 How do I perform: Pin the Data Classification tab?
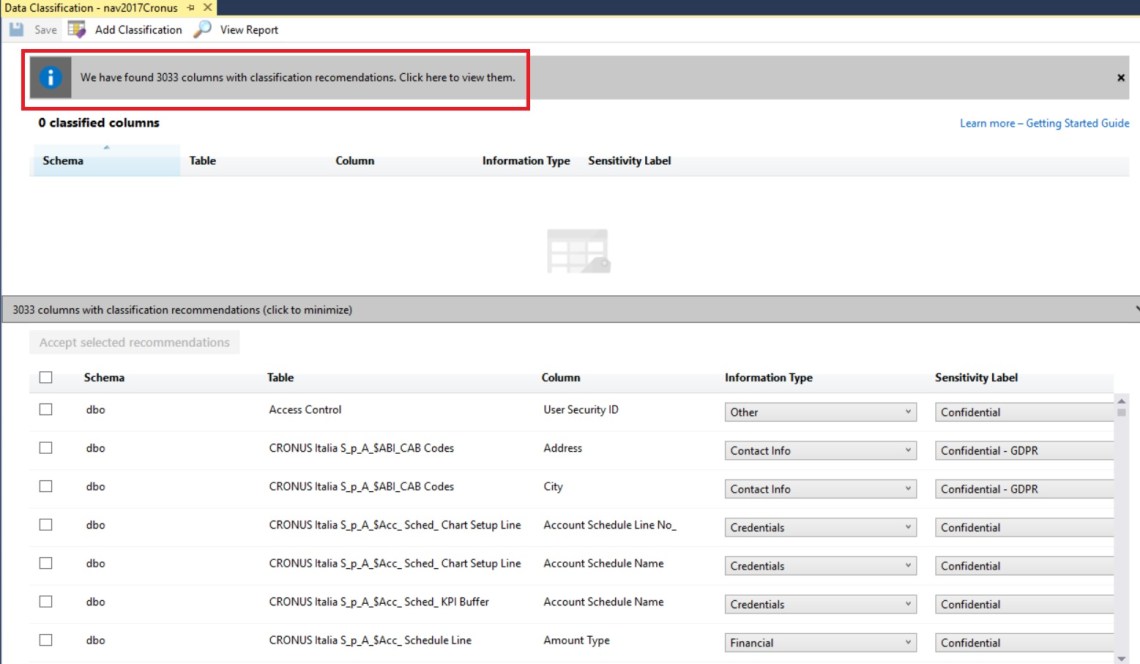click(192, 8)
